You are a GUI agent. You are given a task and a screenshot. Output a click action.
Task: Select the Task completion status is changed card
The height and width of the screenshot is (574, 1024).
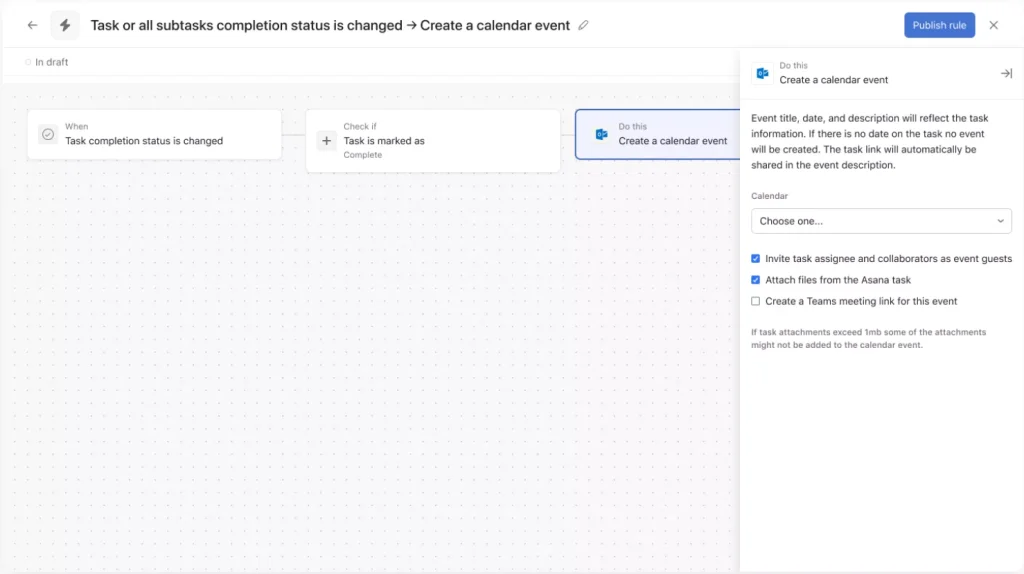[155, 135]
